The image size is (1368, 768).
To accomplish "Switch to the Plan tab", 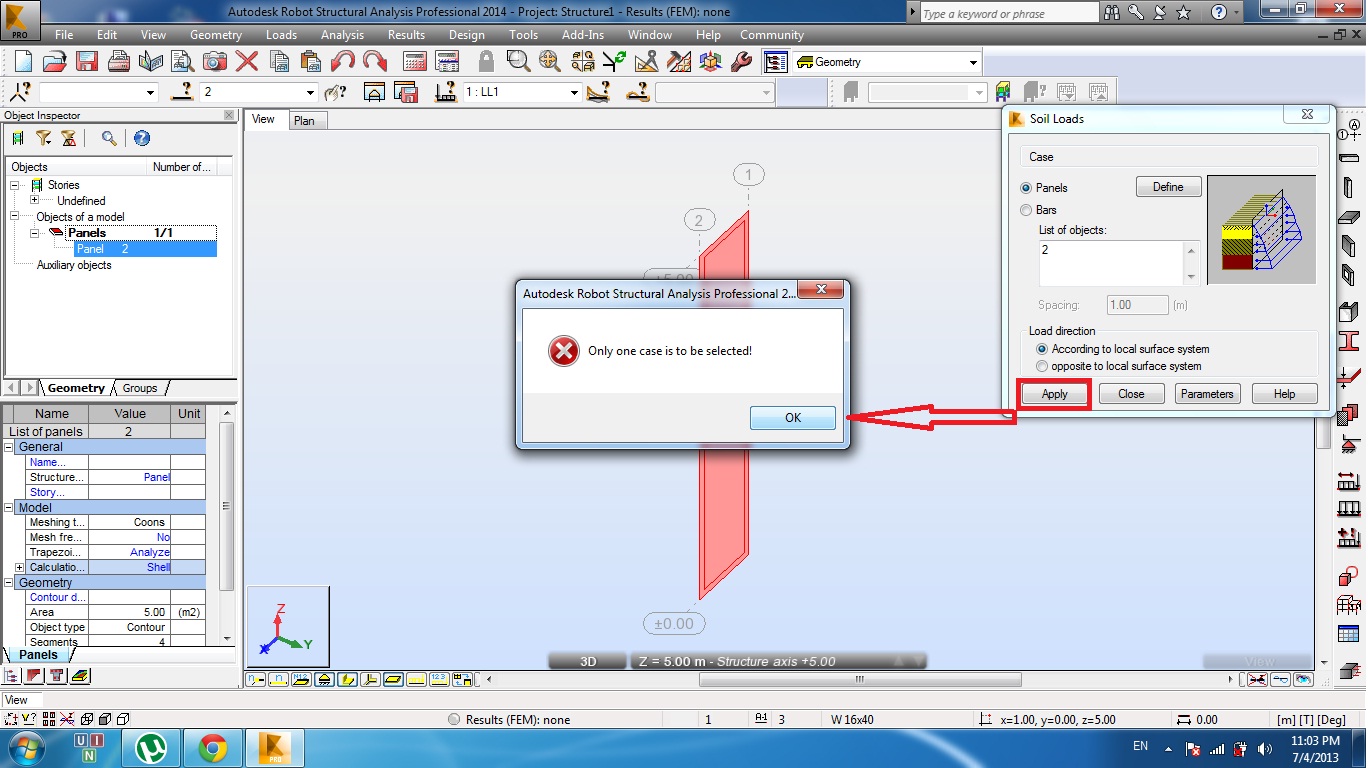I will [x=304, y=120].
